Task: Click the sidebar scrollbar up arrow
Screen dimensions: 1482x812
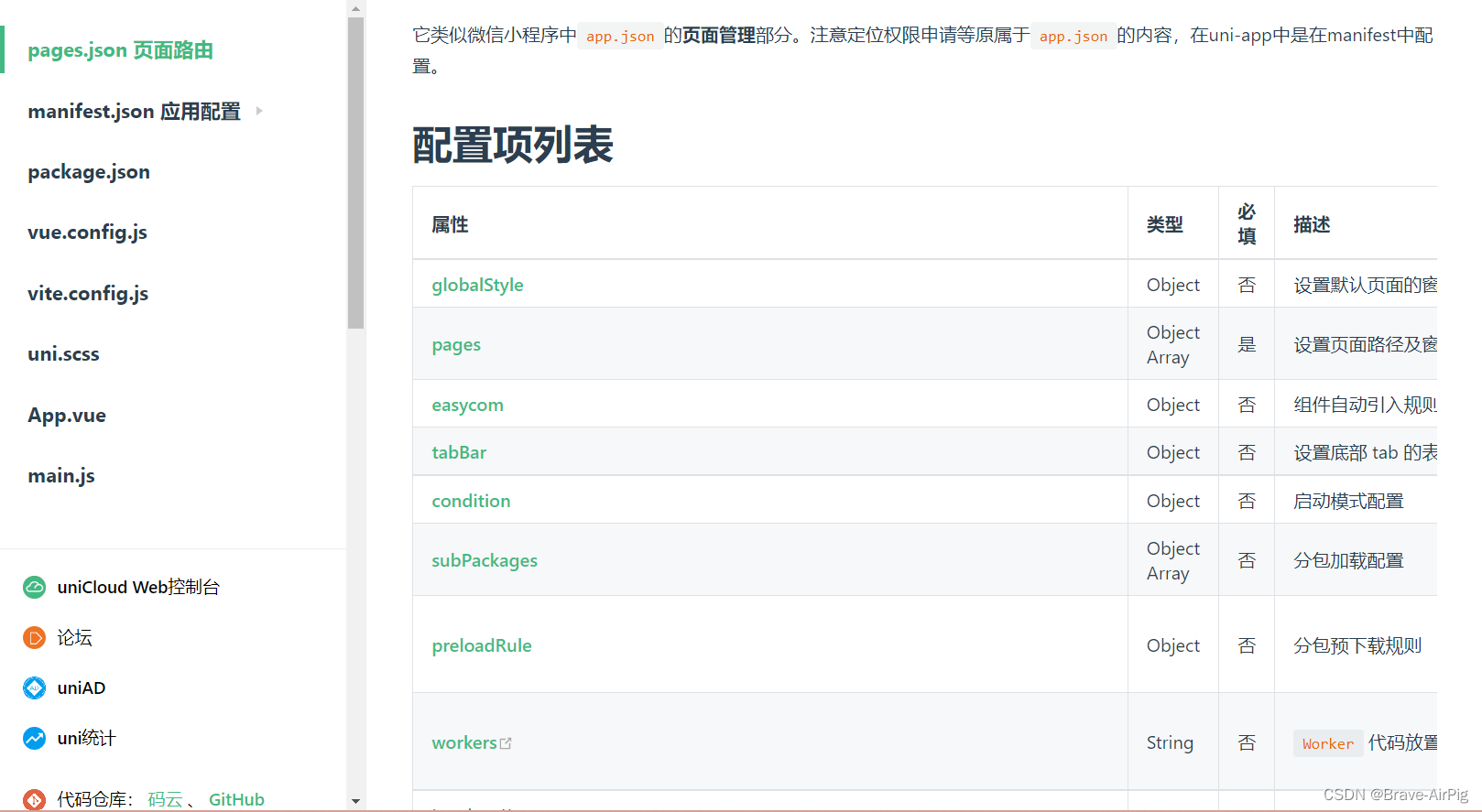Action: 356,8
